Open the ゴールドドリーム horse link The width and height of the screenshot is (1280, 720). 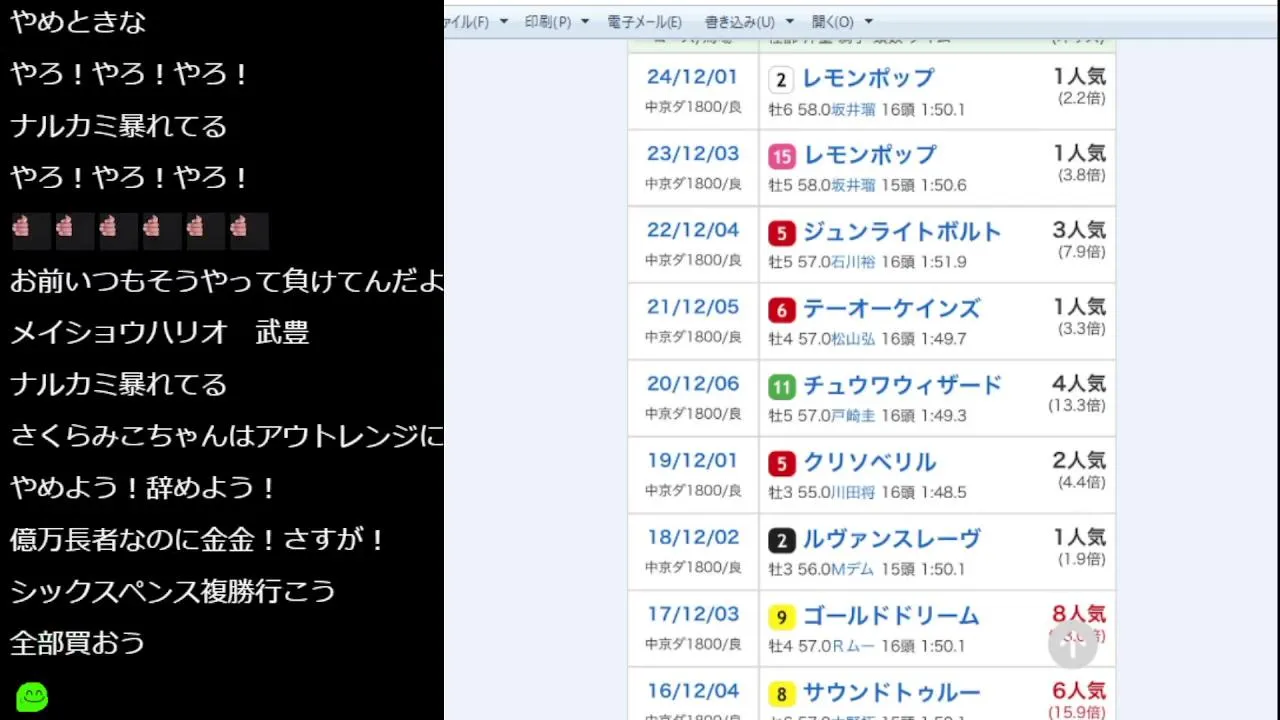pyautogui.click(x=891, y=616)
